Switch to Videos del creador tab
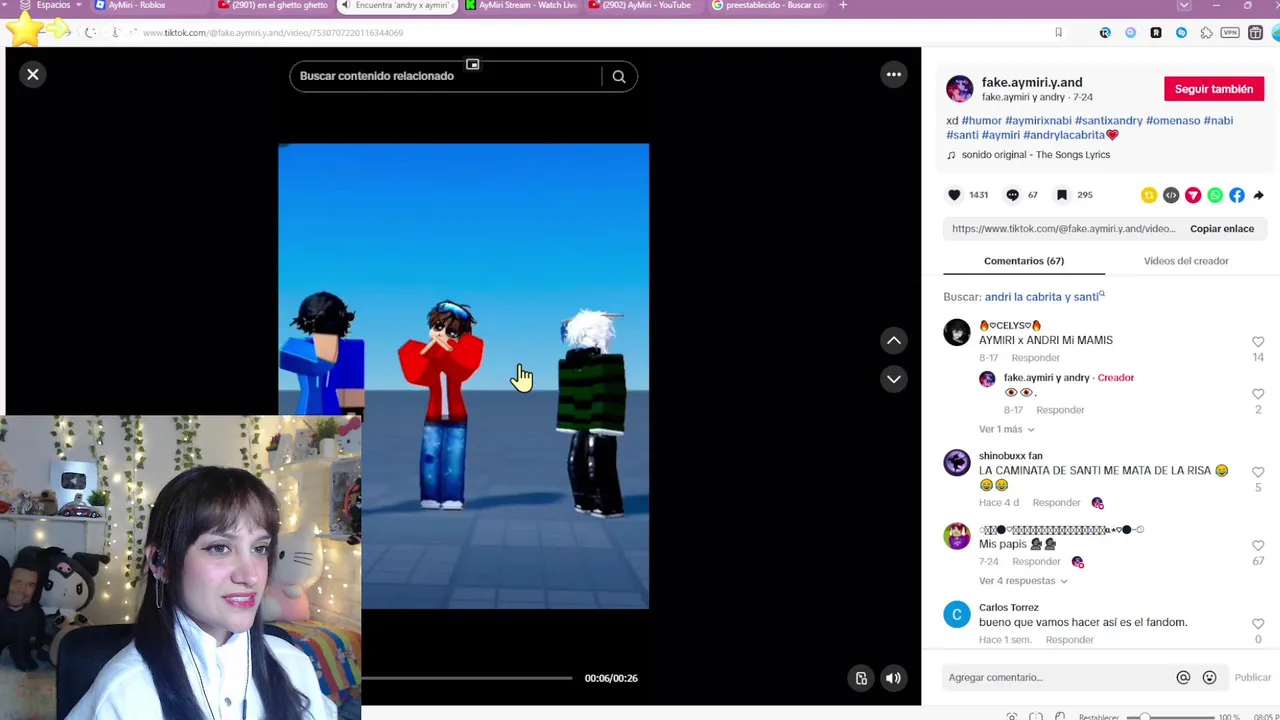The width and height of the screenshot is (1280, 720). point(1186,261)
